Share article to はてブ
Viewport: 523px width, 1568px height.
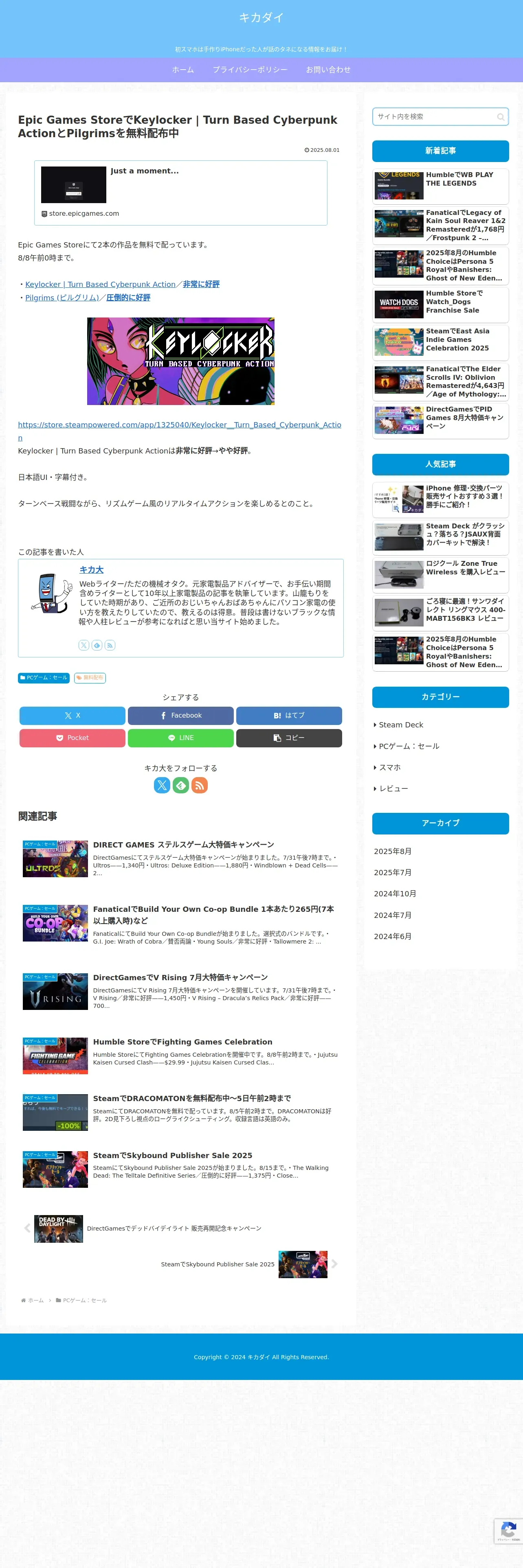pyautogui.click(x=289, y=715)
